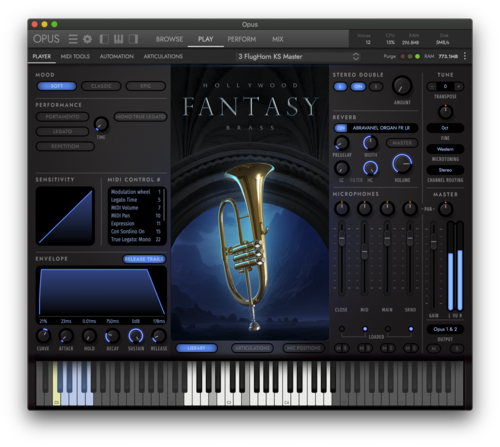Click the reverb Predelay knob
This screenshot has width=500, height=447.
pyautogui.click(x=342, y=143)
